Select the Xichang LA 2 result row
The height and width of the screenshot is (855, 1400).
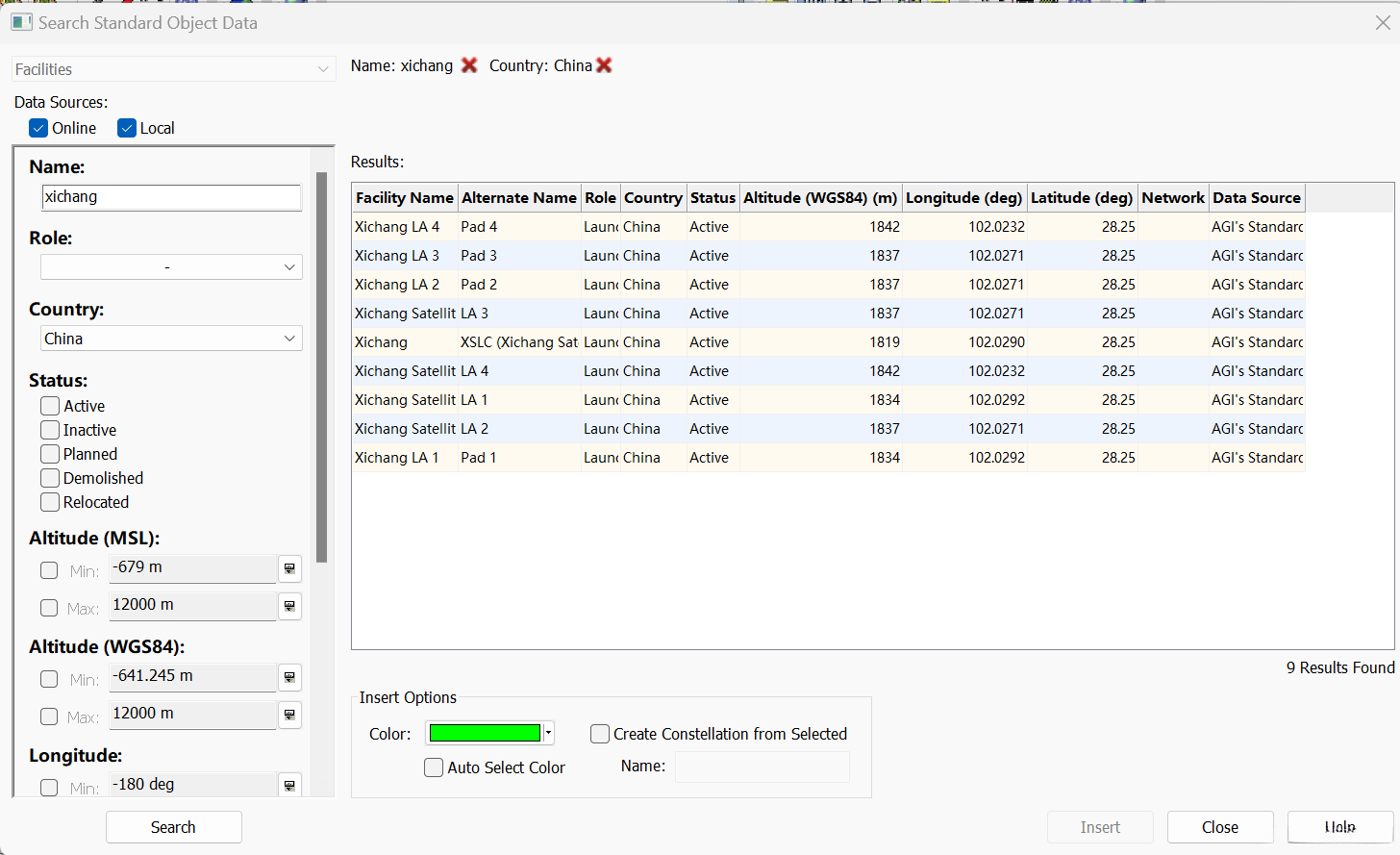click(828, 285)
